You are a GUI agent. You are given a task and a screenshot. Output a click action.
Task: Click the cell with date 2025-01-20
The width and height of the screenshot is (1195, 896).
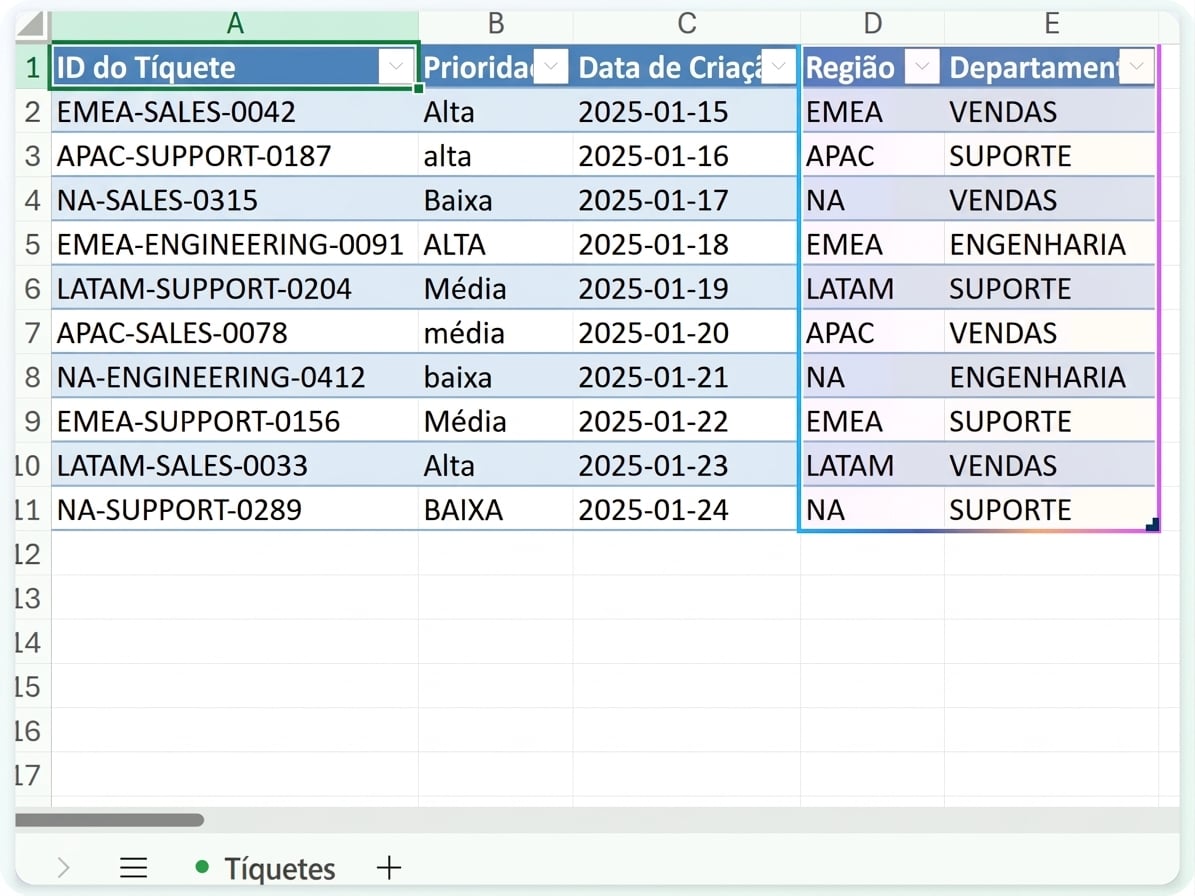(x=686, y=333)
